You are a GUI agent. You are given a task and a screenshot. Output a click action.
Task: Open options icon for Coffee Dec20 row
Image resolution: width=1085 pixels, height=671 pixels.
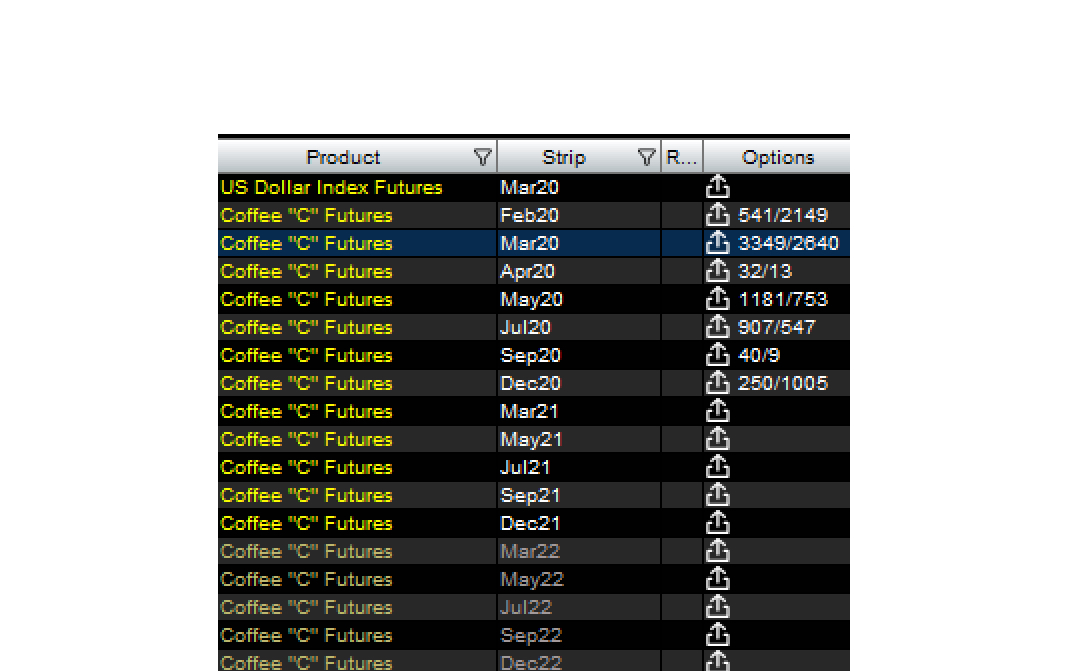click(718, 383)
